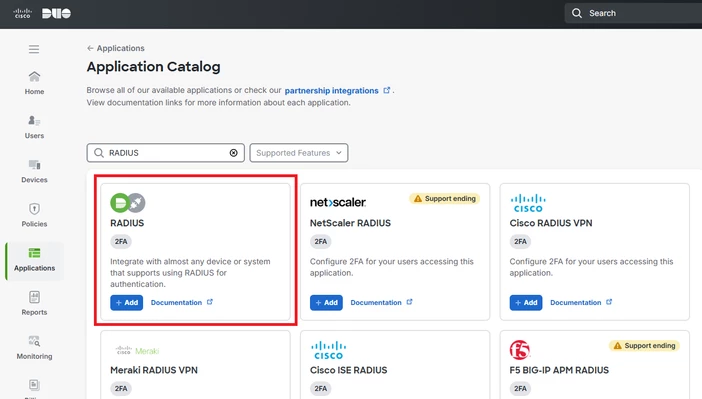Screen dimensions: 702x399
Task: Select the Applications sidebar item
Action: 34,261
